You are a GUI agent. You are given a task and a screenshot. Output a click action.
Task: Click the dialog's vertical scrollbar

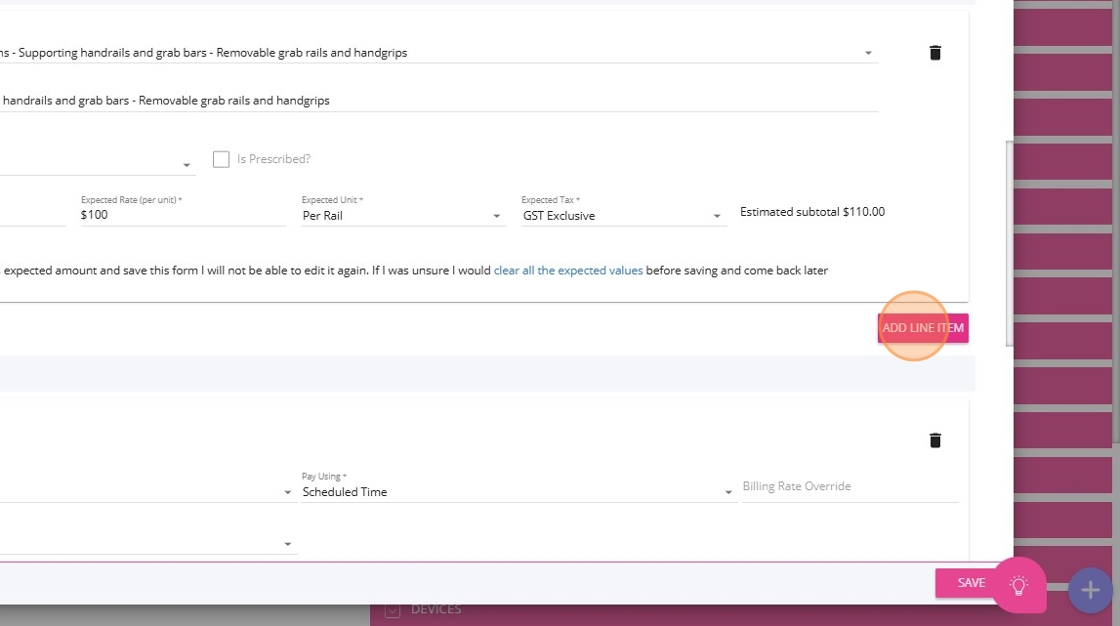tap(1009, 243)
